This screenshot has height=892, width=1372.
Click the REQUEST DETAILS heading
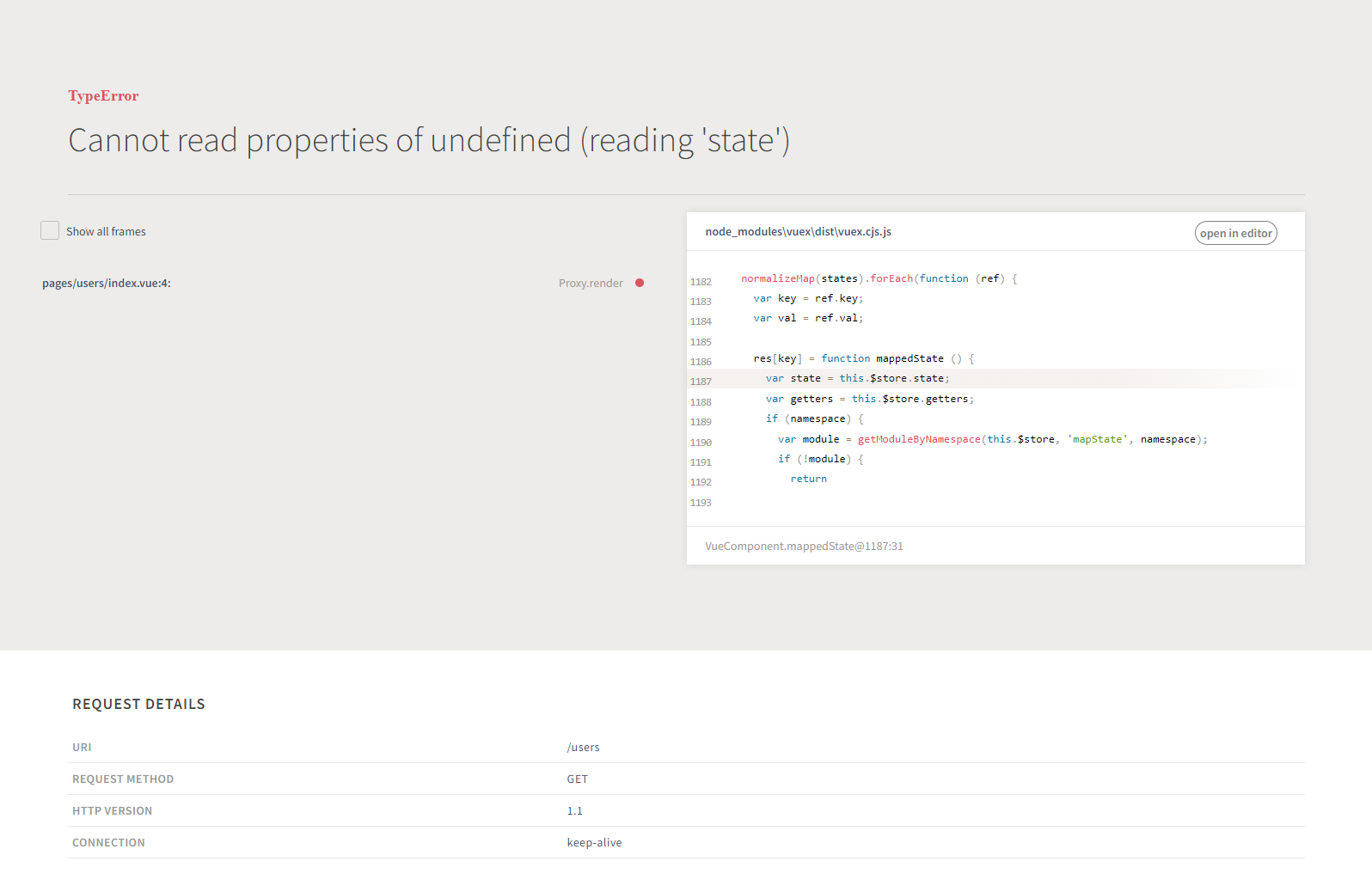138,704
